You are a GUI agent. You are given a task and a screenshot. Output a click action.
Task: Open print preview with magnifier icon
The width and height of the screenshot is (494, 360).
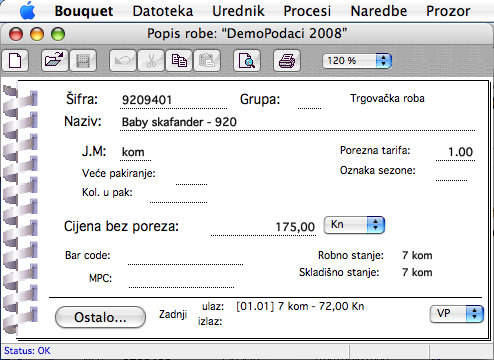click(247, 61)
